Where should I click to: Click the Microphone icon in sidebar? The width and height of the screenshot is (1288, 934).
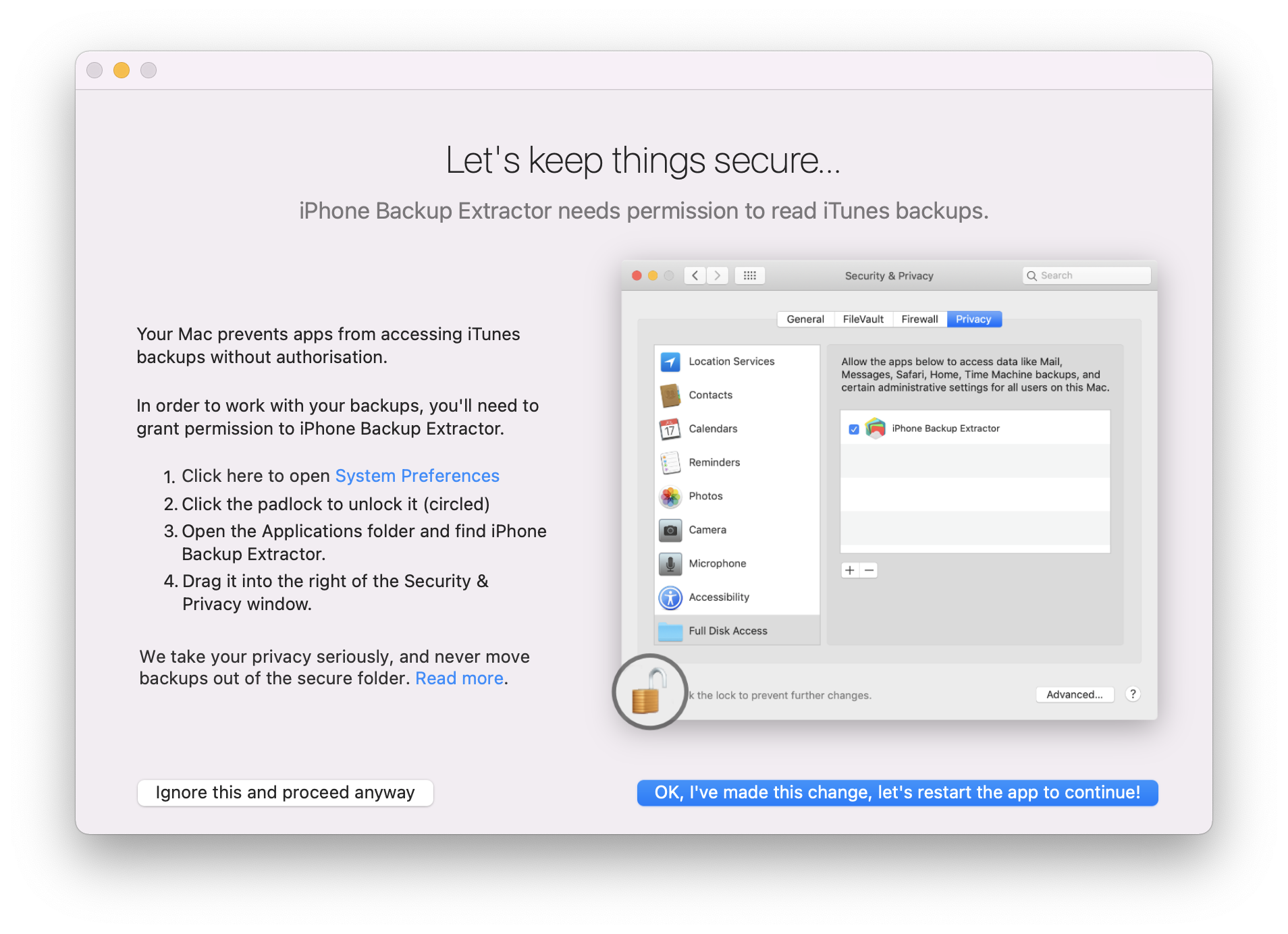click(670, 564)
